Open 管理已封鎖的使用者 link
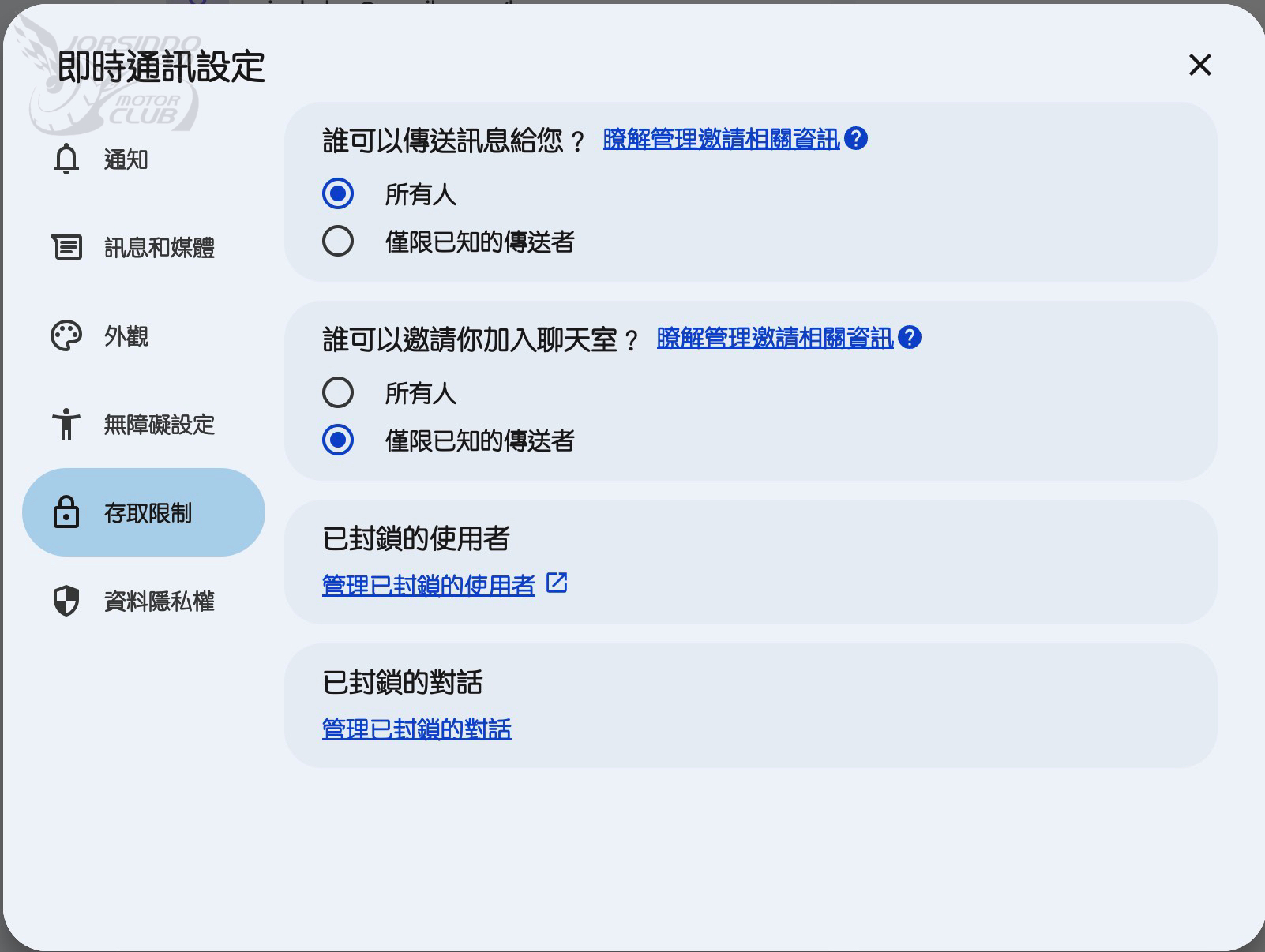This screenshot has height=952, width=1265. coord(429,585)
